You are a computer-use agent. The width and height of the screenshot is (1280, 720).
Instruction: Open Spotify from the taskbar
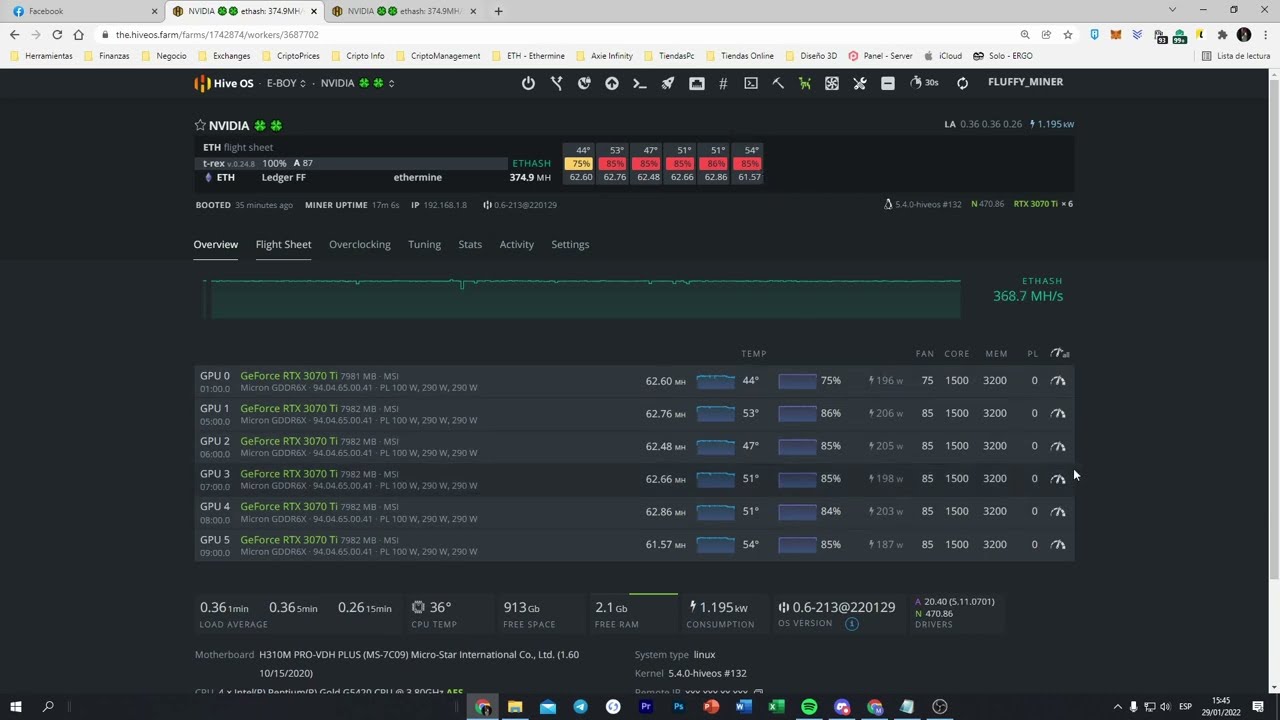coord(809,707)
